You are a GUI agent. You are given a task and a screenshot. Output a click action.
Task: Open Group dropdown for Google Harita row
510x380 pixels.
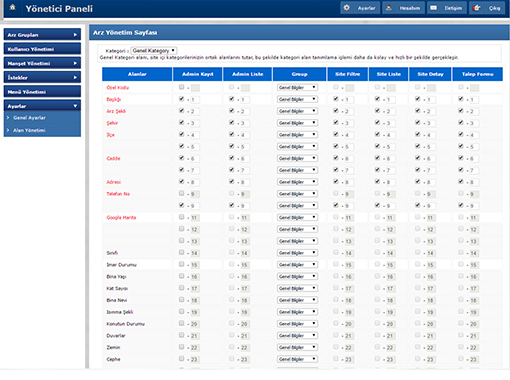click(x=297, y=217)
